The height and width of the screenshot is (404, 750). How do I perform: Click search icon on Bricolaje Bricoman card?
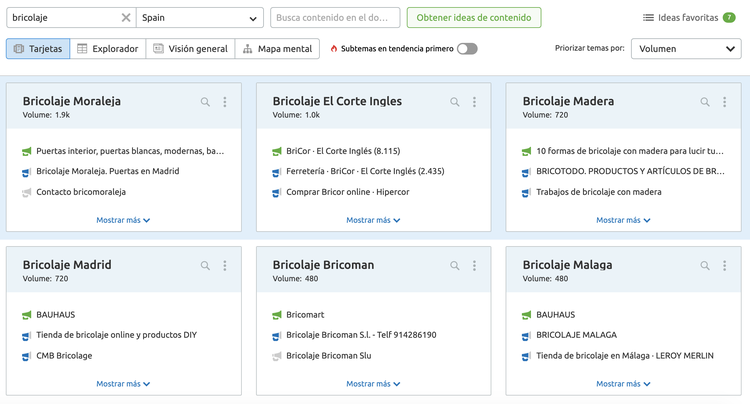[455, 266]
